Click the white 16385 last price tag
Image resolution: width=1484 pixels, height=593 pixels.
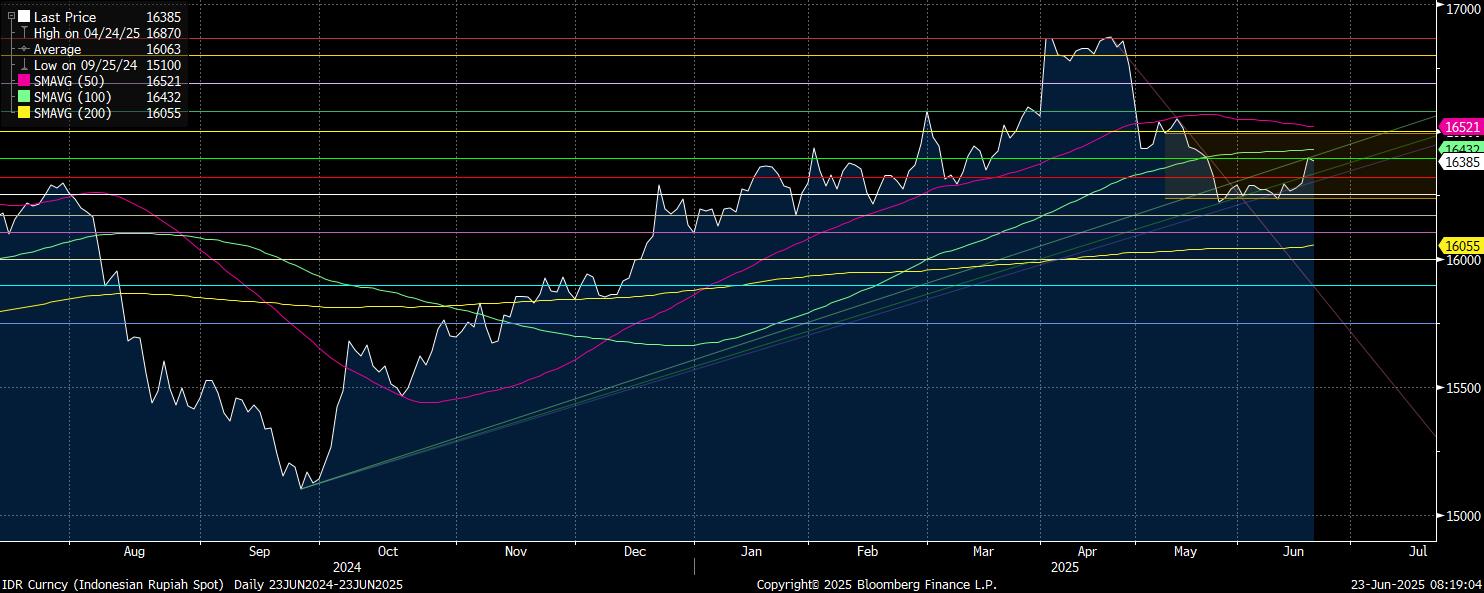(1461, 161)
